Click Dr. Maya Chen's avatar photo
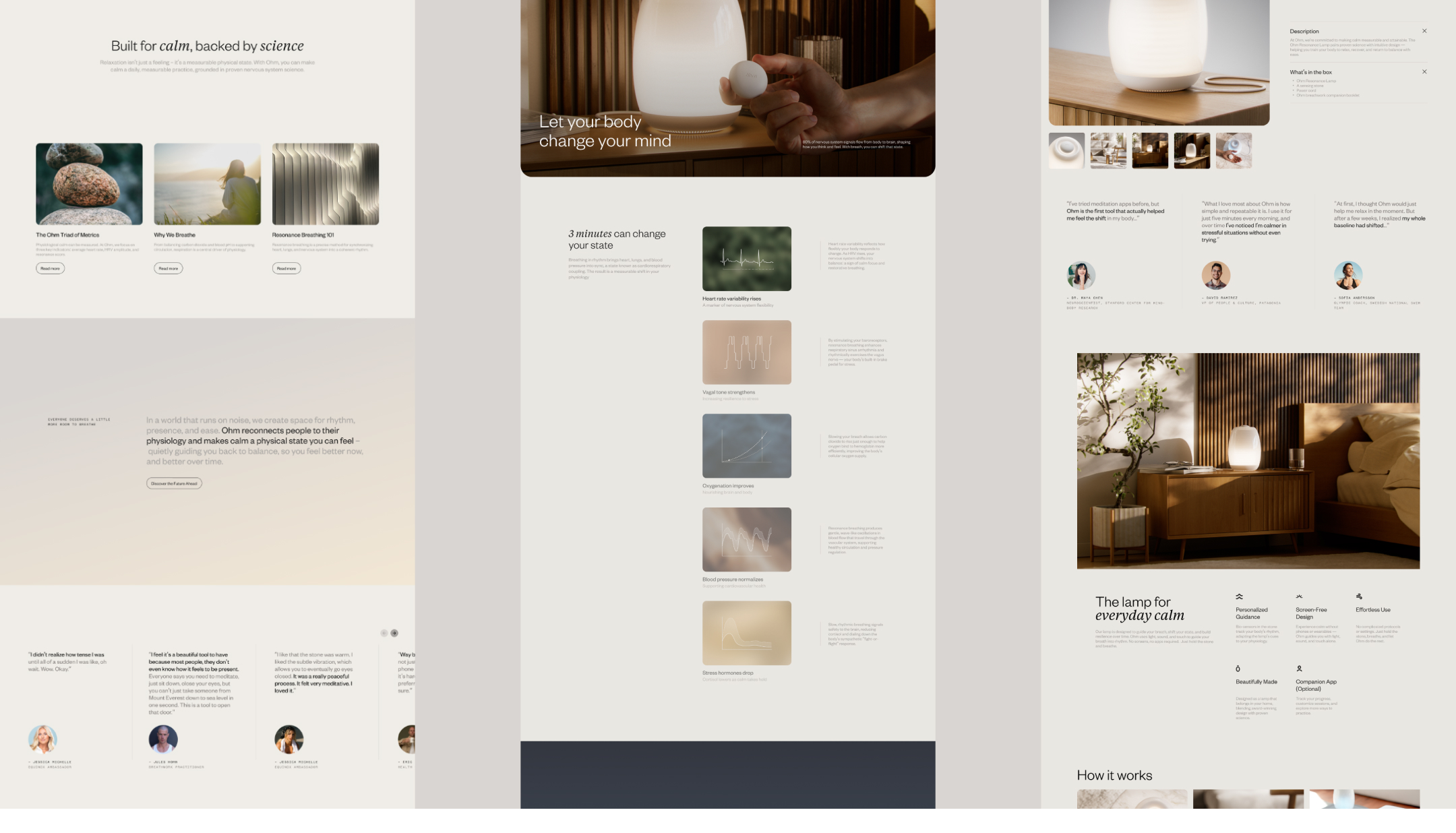This screenshot has width=1456, height=833. pos(1081,275)
